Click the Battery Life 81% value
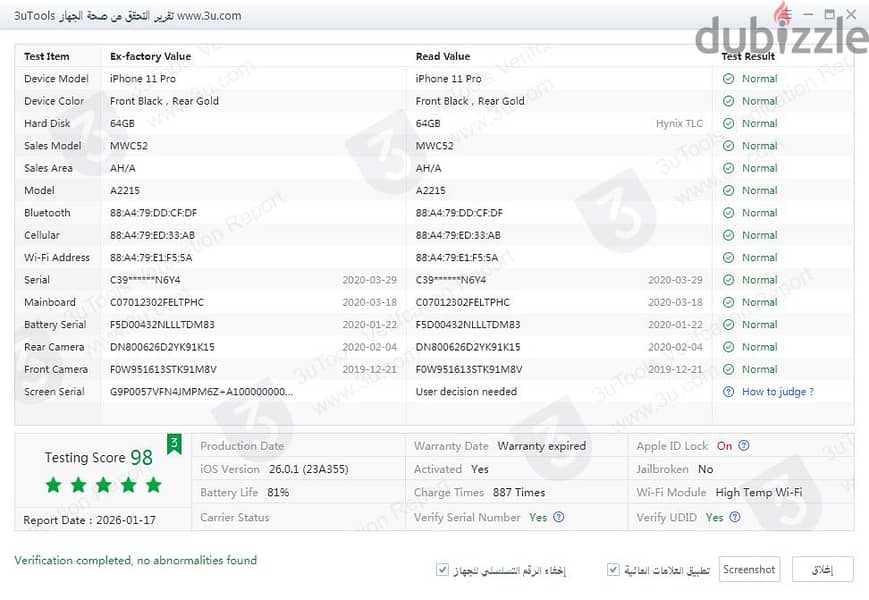869x600 pixels. (278, 493)
